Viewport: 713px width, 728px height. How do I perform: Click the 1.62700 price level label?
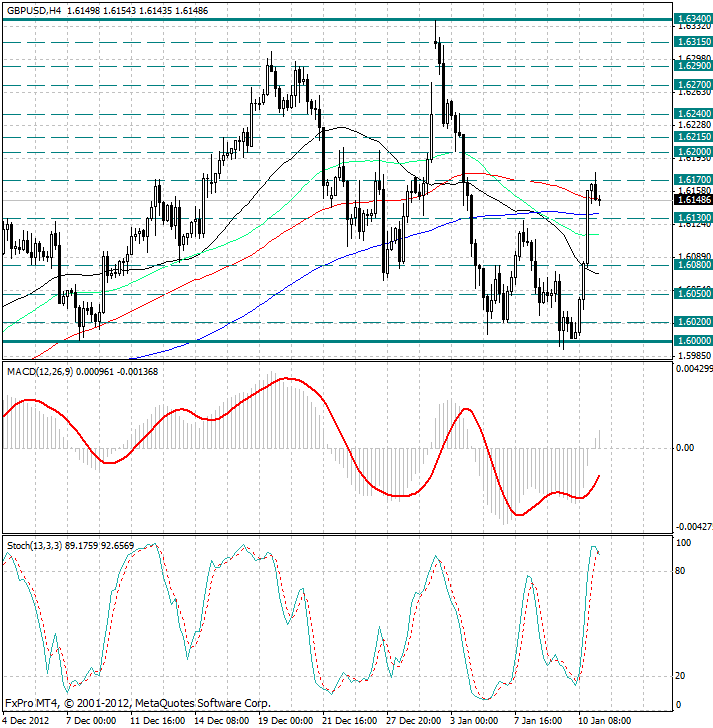[x=693, y=85]
